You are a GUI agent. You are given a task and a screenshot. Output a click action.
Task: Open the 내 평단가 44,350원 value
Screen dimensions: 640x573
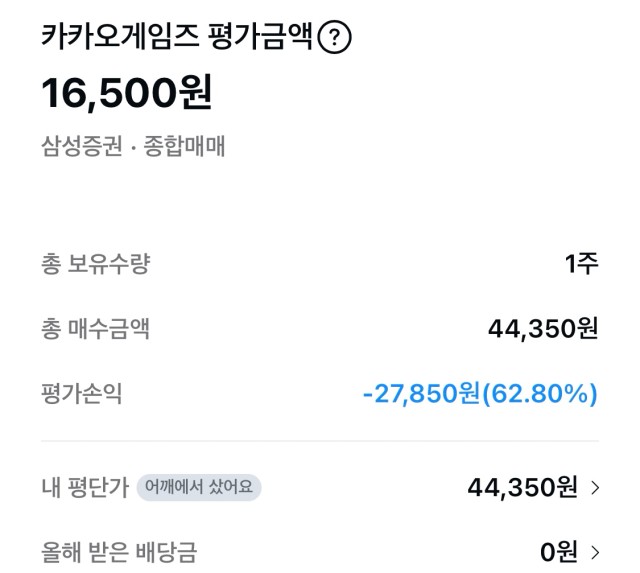click(522, 487)
